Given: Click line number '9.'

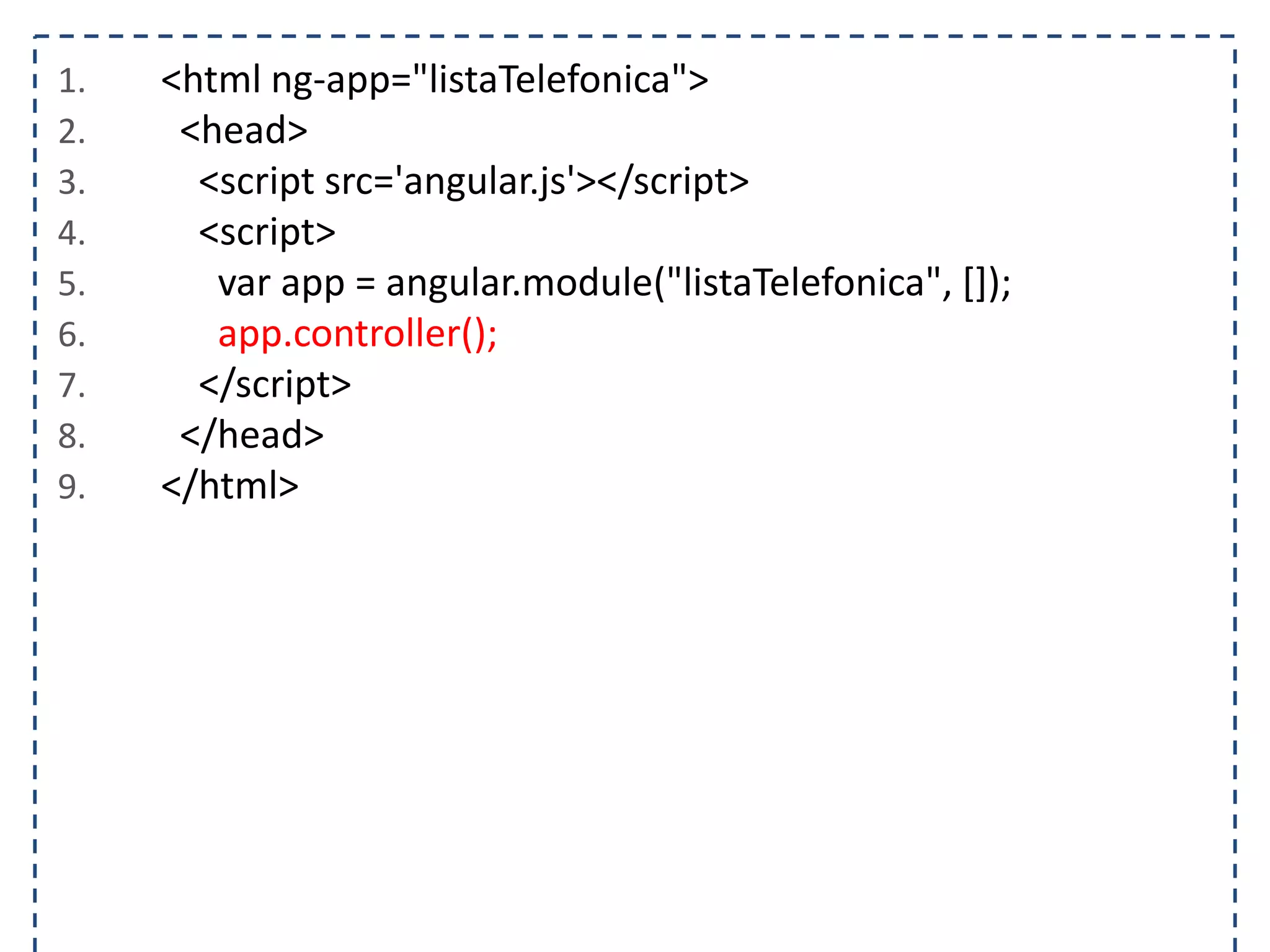Looking at the screenshot, I should point(72,487).
